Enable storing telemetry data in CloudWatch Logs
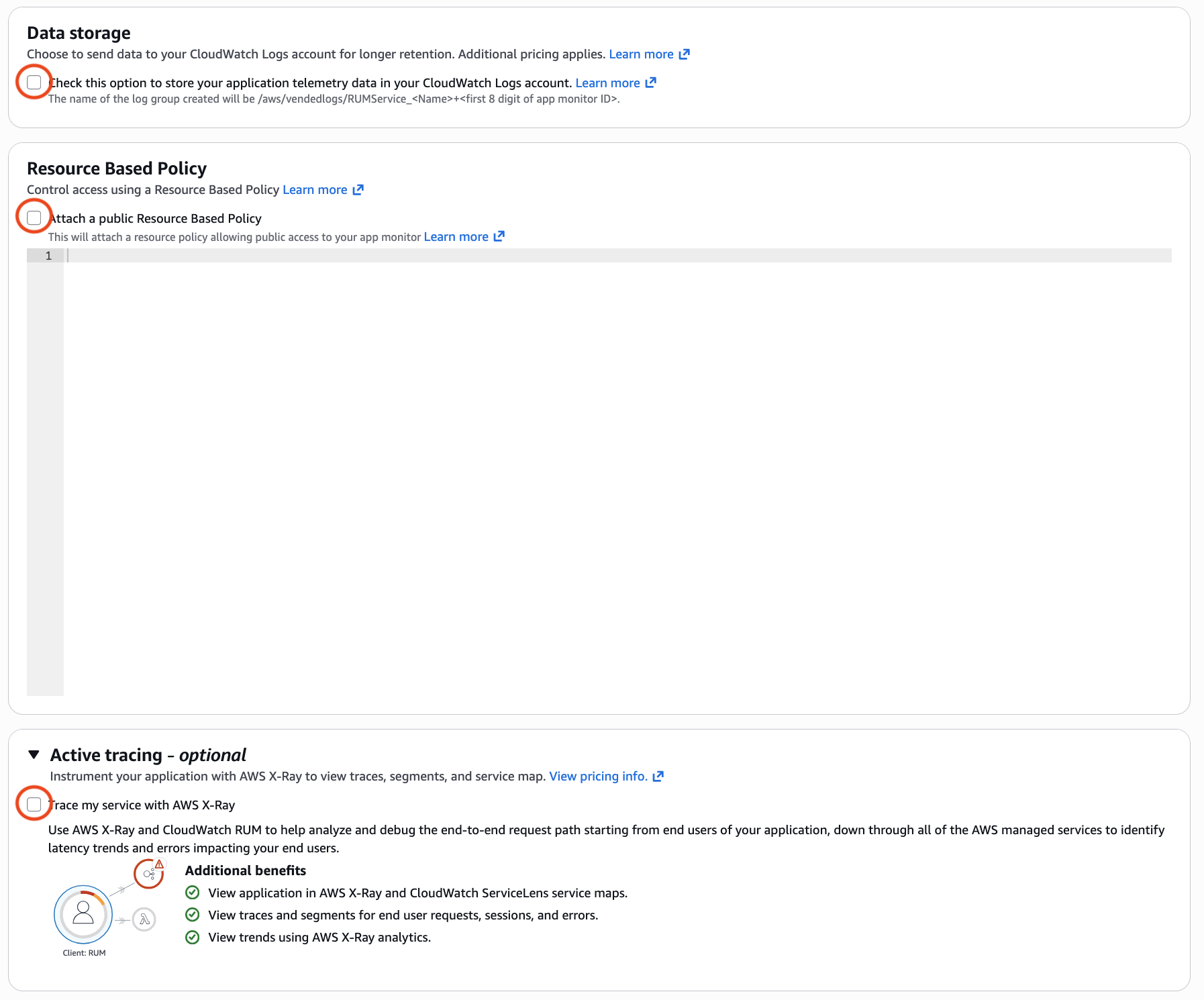 pos(34,82)
